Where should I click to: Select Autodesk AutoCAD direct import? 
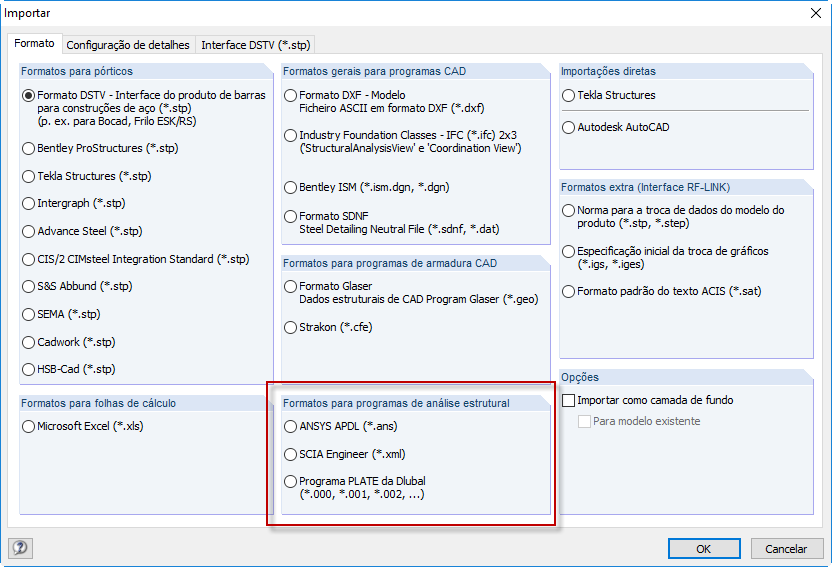point(568,127)
